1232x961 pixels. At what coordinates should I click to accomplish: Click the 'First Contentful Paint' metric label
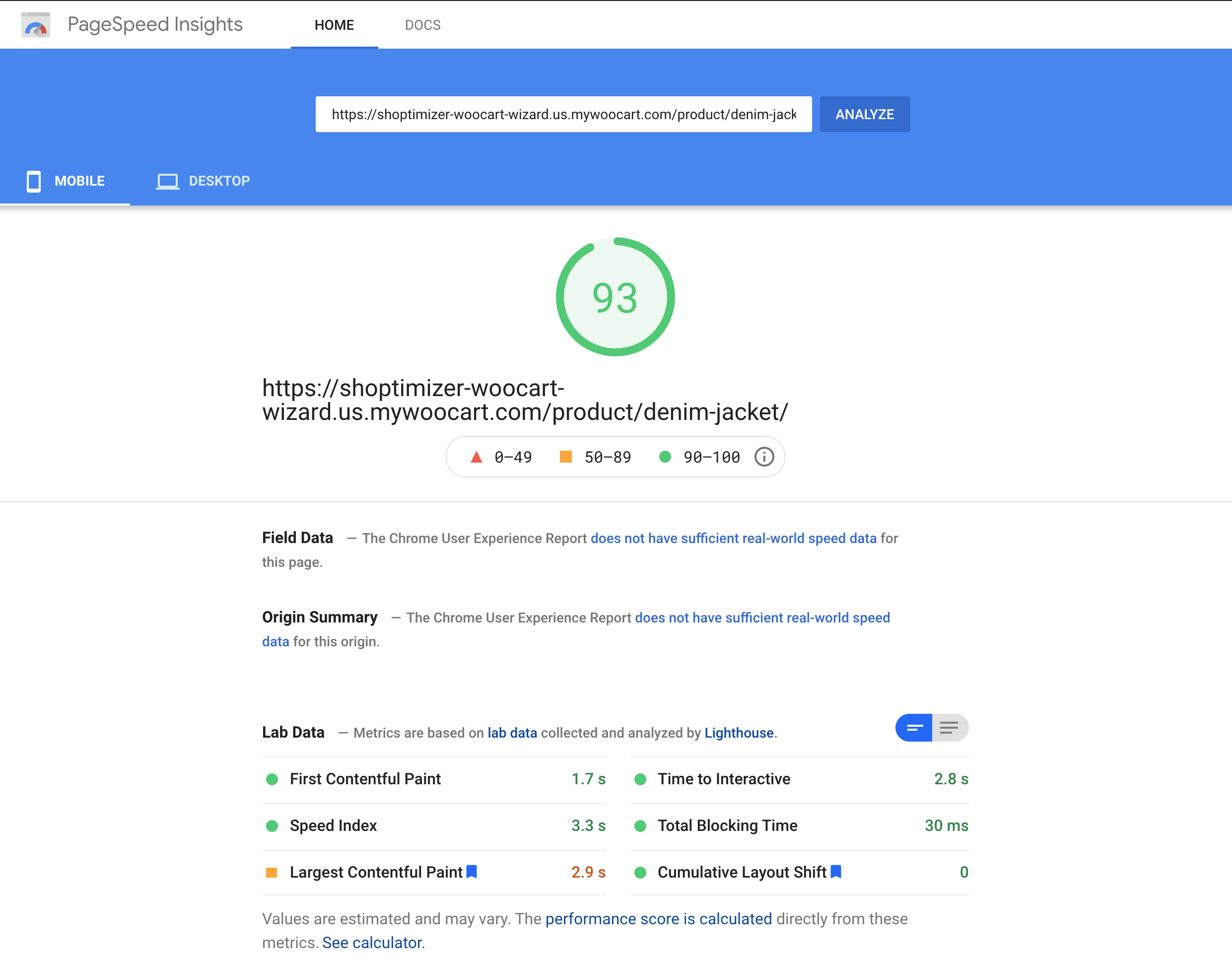point(365,779)
